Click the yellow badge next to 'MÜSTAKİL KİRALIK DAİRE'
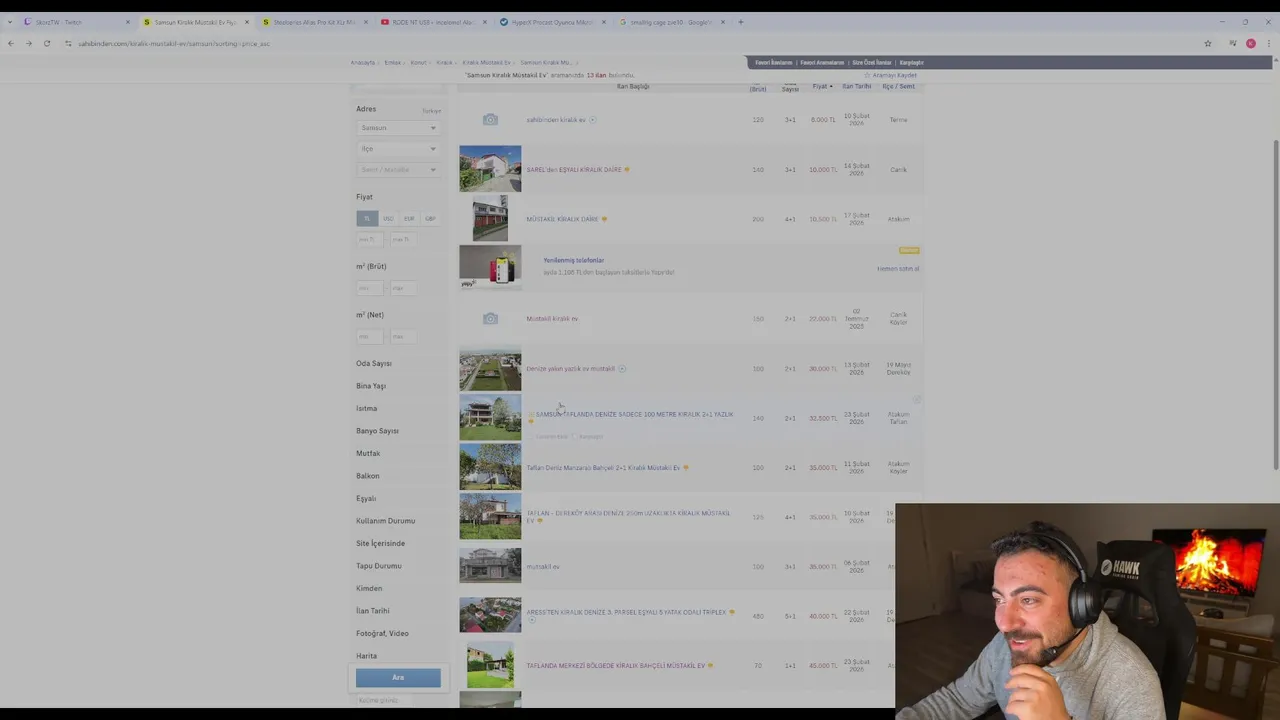The height and width of the screenshot is (720, 1280). coord(604,219)
